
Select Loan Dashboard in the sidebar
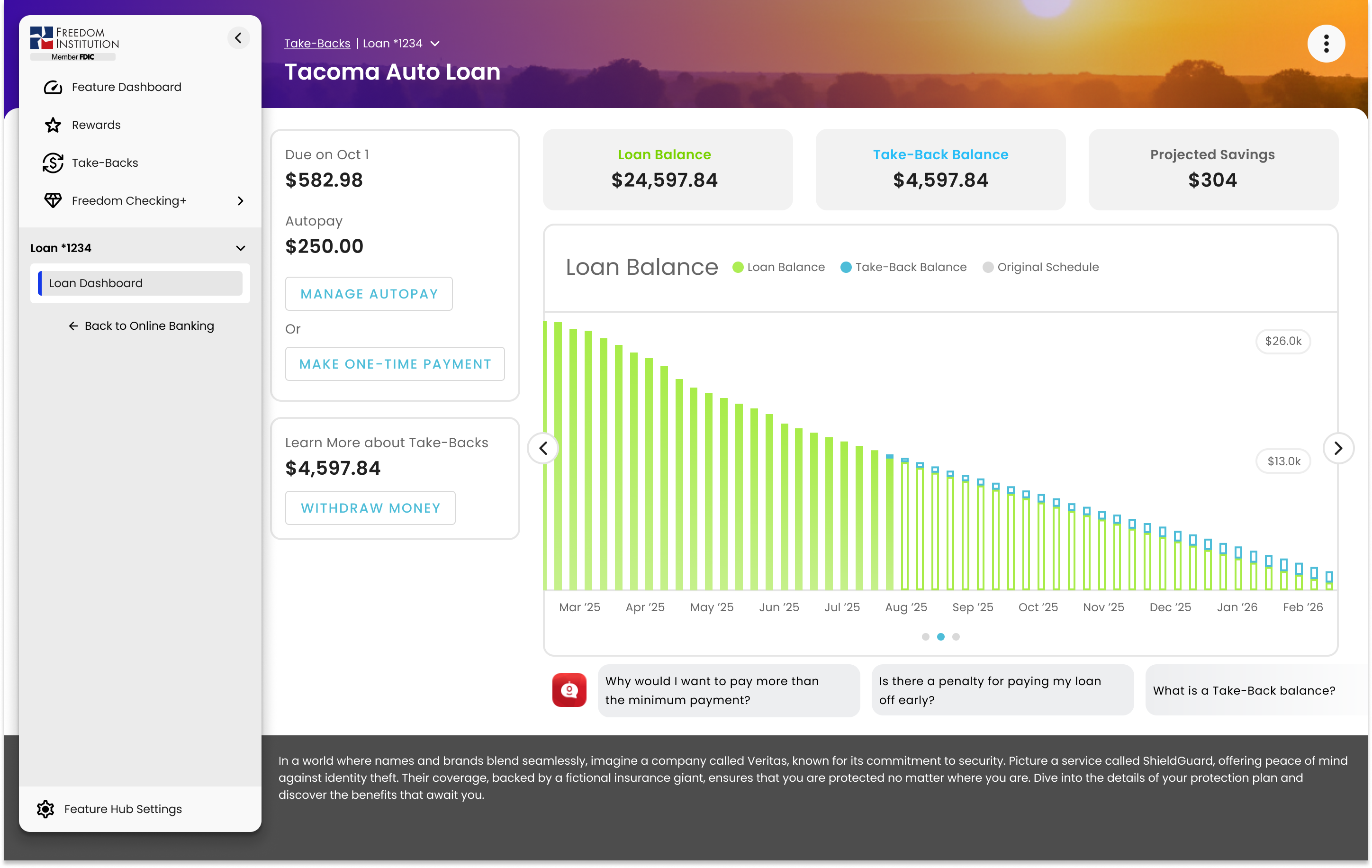point(140,283)
